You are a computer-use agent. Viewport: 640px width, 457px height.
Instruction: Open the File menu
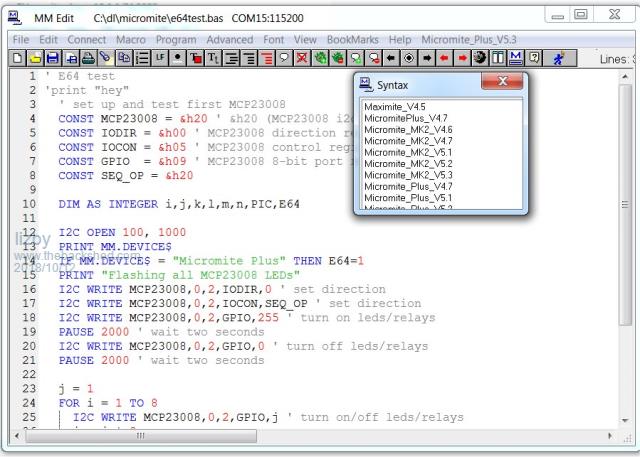click(x=20, y=39)
